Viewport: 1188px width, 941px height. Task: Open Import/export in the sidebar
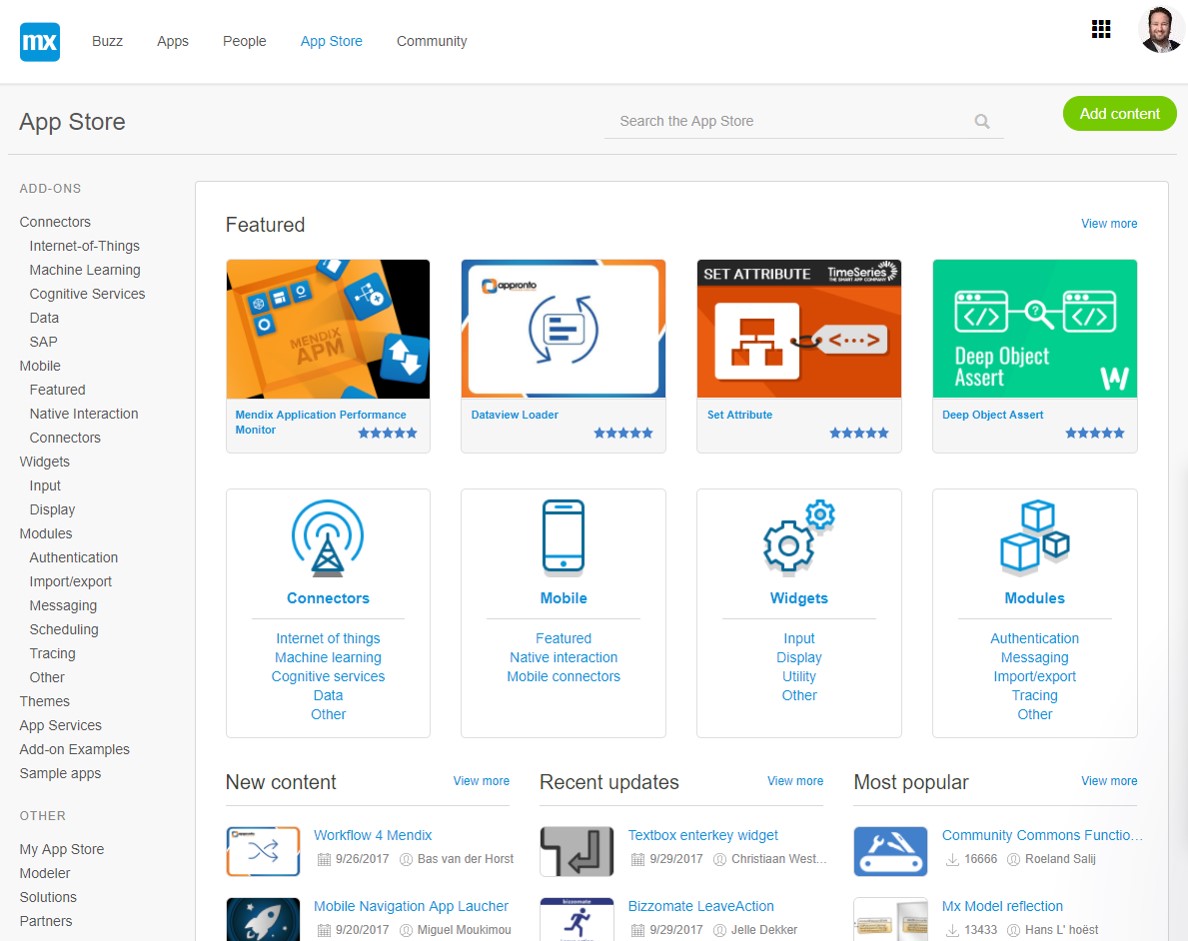(70, 582)
